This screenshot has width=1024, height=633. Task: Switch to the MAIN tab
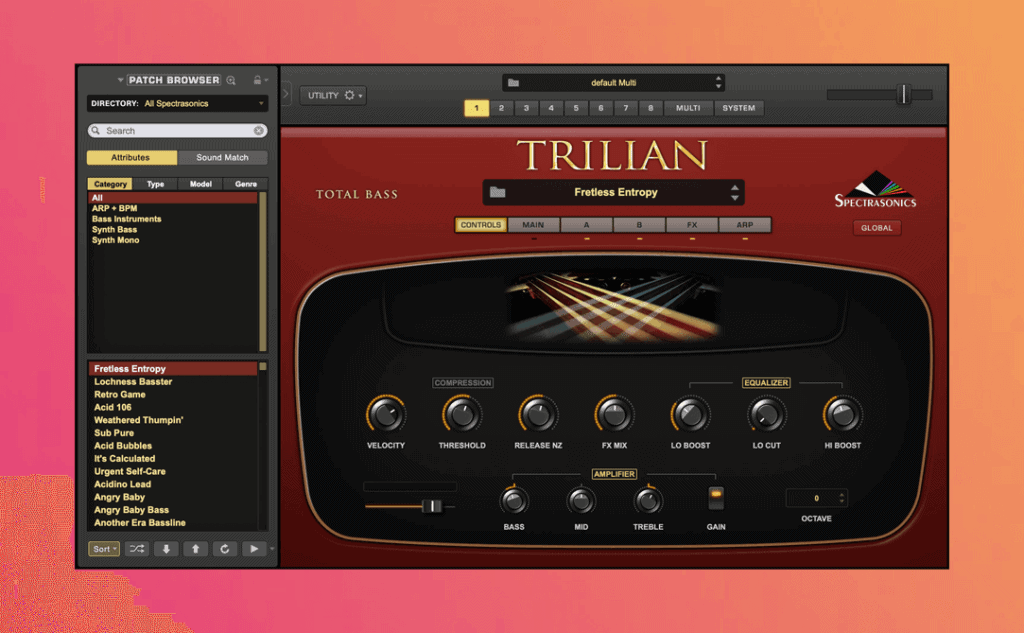tap(534, 225)
